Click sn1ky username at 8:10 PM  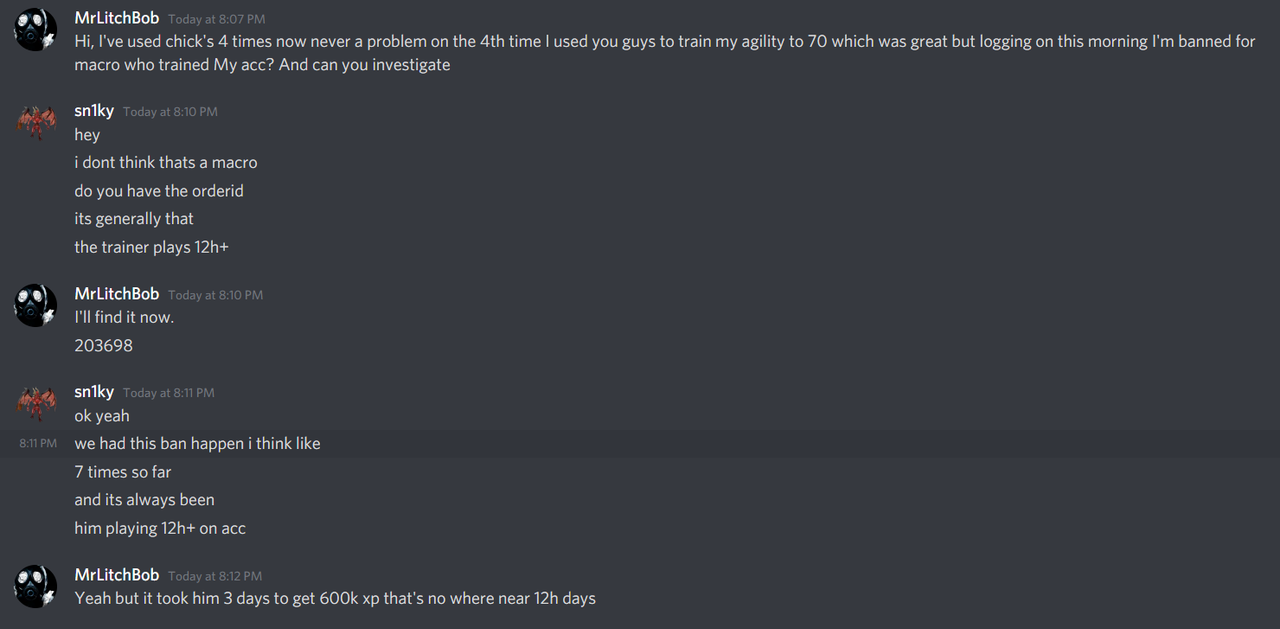(94, 111)
